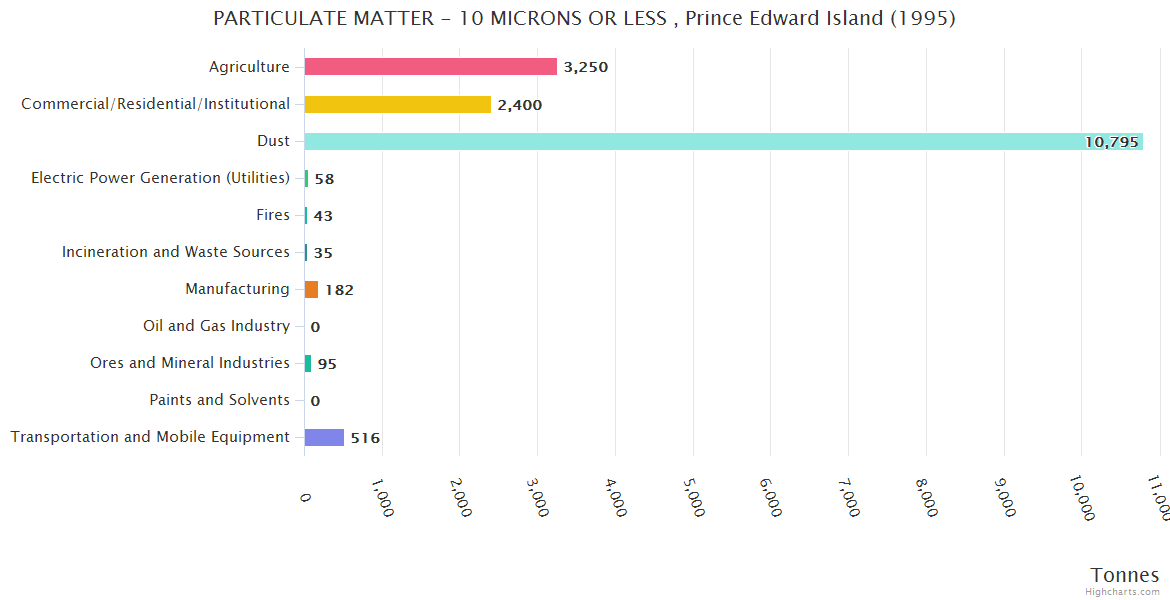Click the orange Manufacturing bar
1170x600 pixels.
(x=311, y=289)
